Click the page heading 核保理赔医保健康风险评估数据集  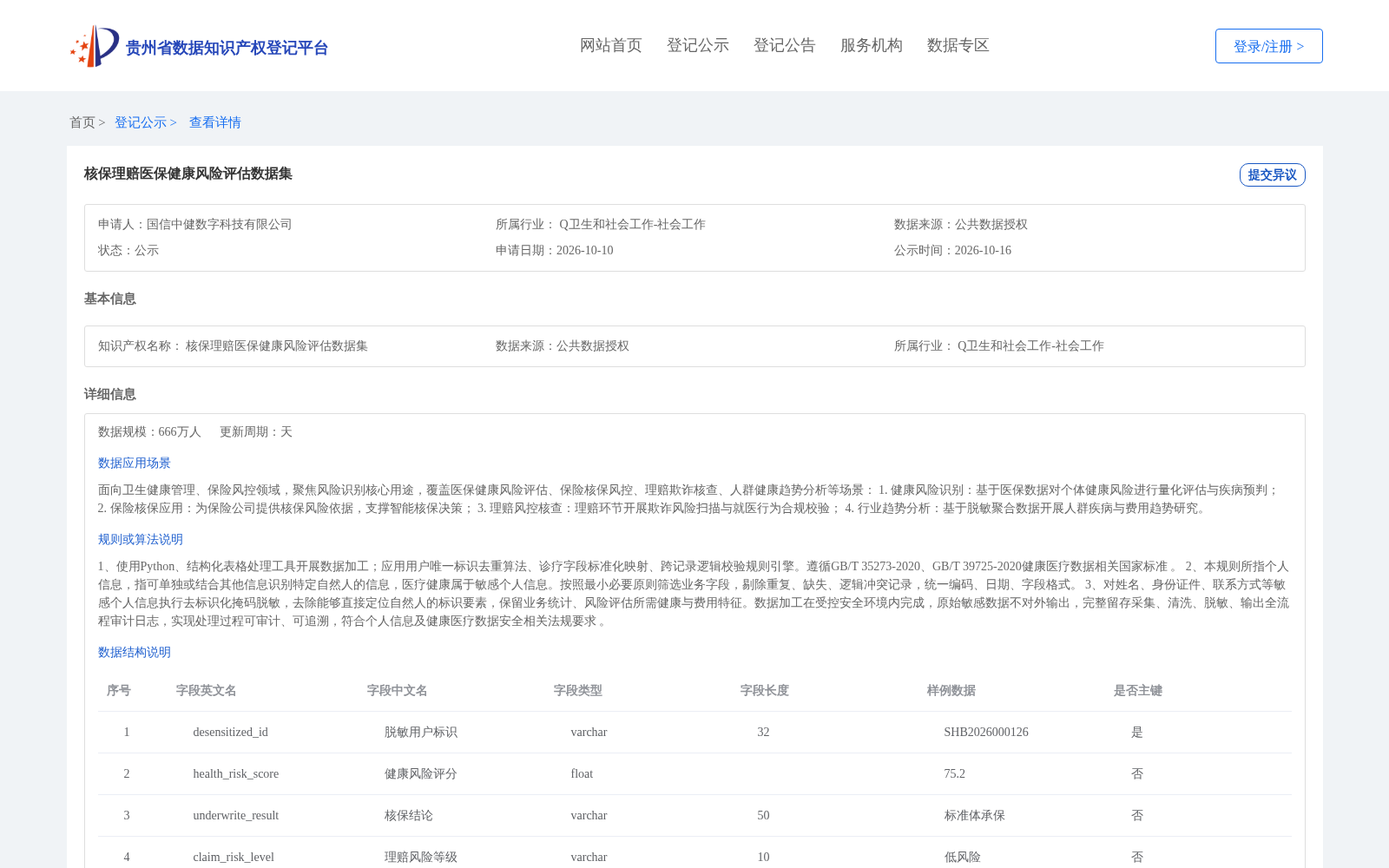[x=188, y=174]
